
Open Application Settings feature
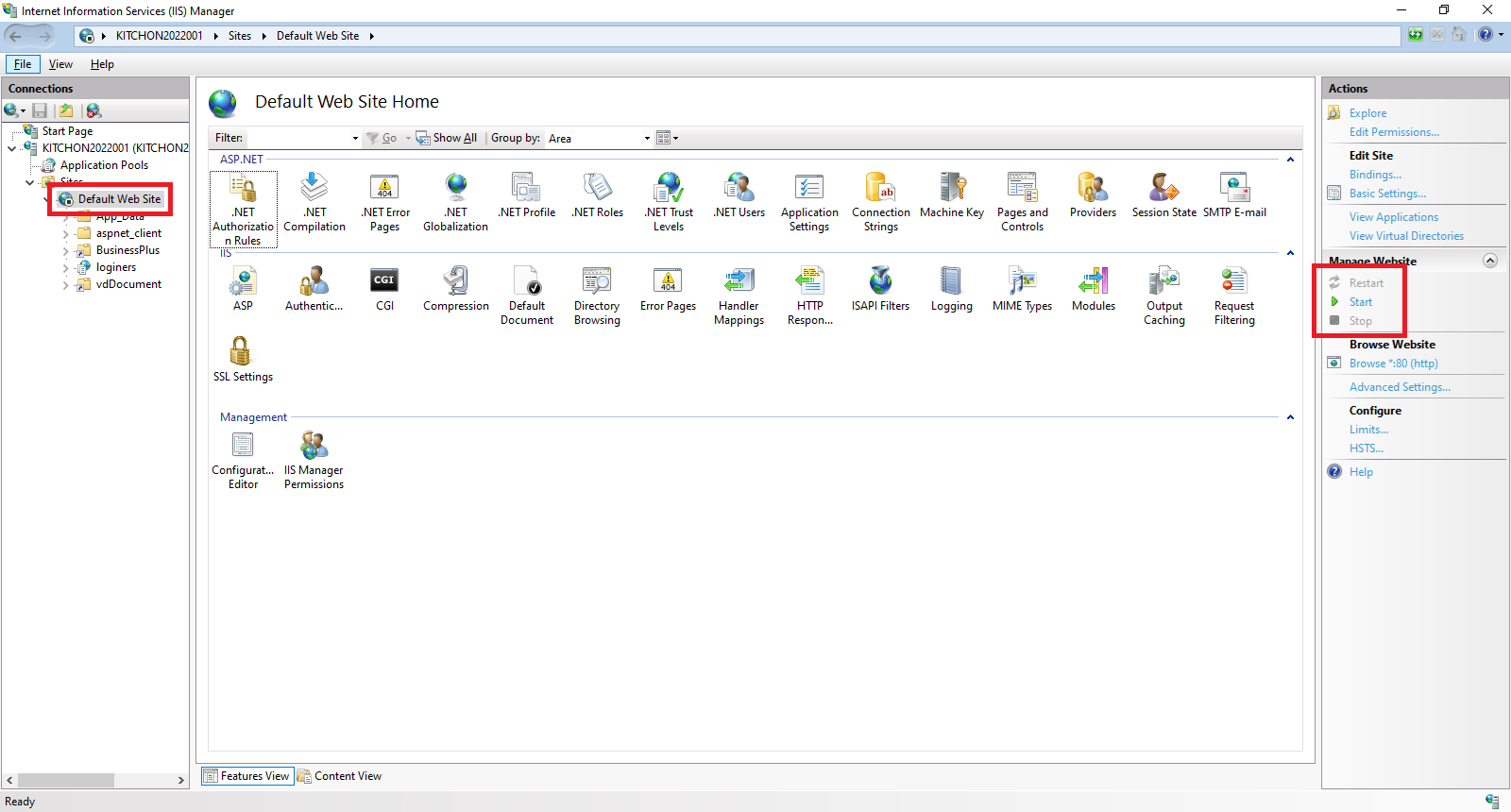click(809, 202)
